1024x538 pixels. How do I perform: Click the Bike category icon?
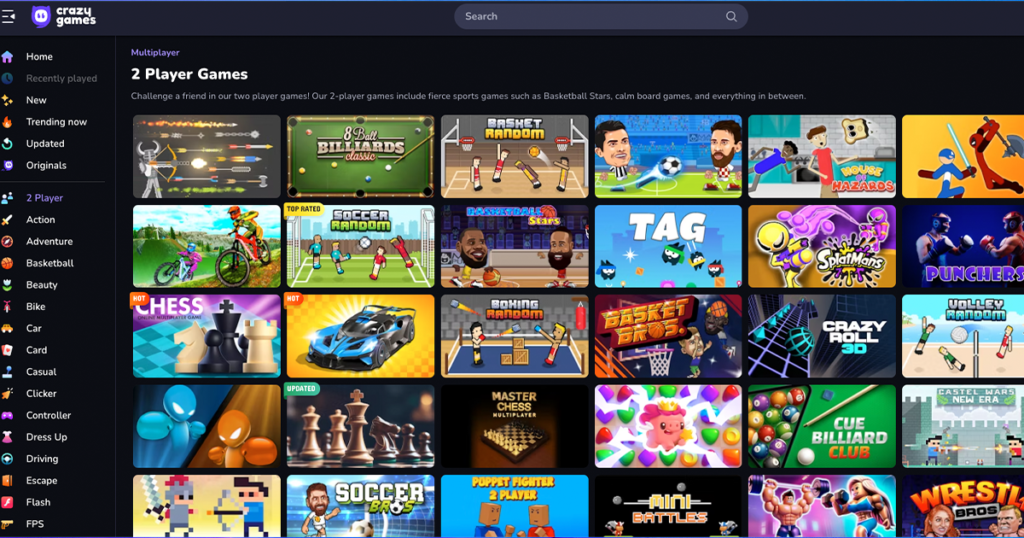pyautogui.click(x=7, y=306)
